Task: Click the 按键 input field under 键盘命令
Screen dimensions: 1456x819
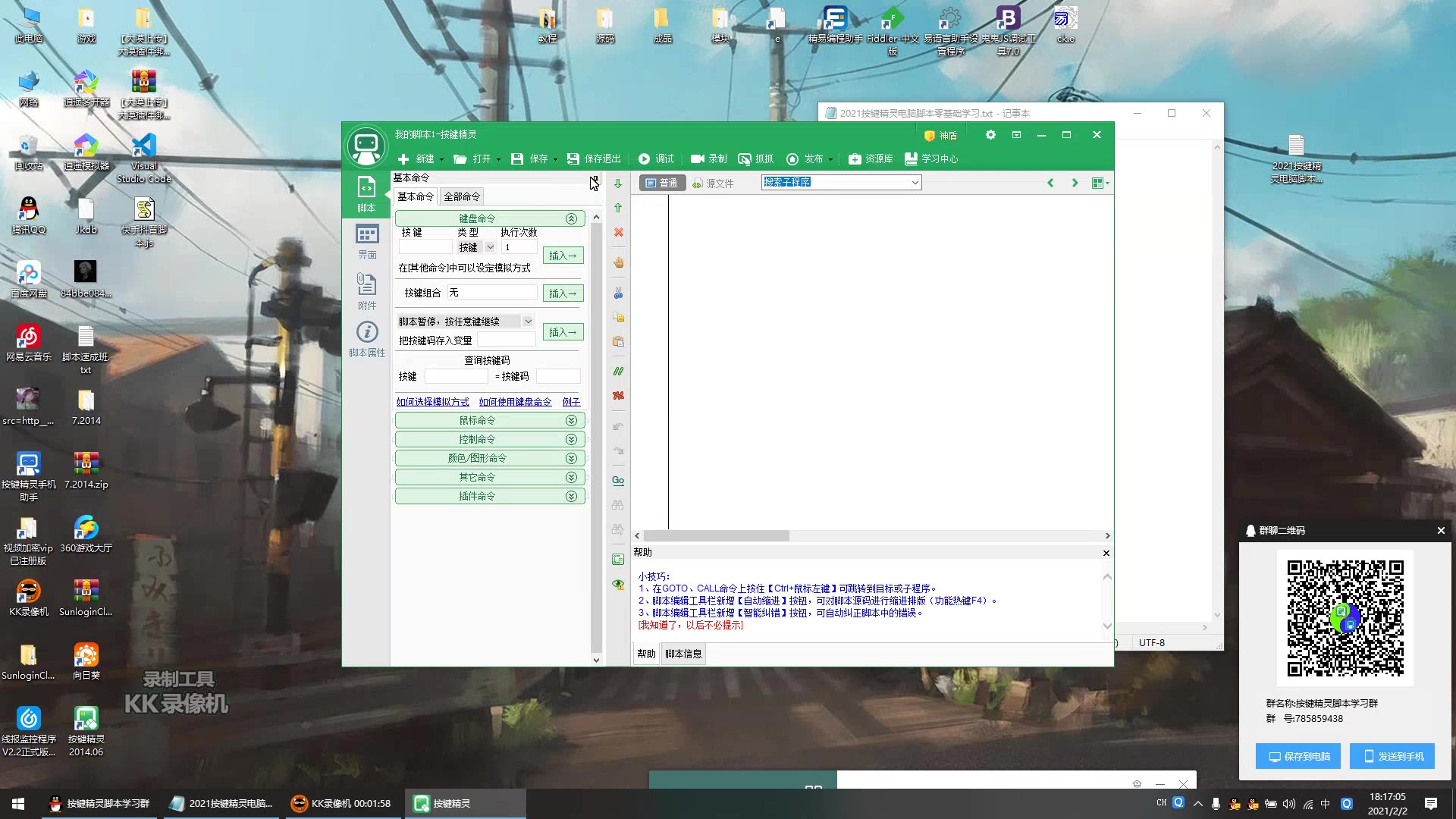Action: (425, 247)
